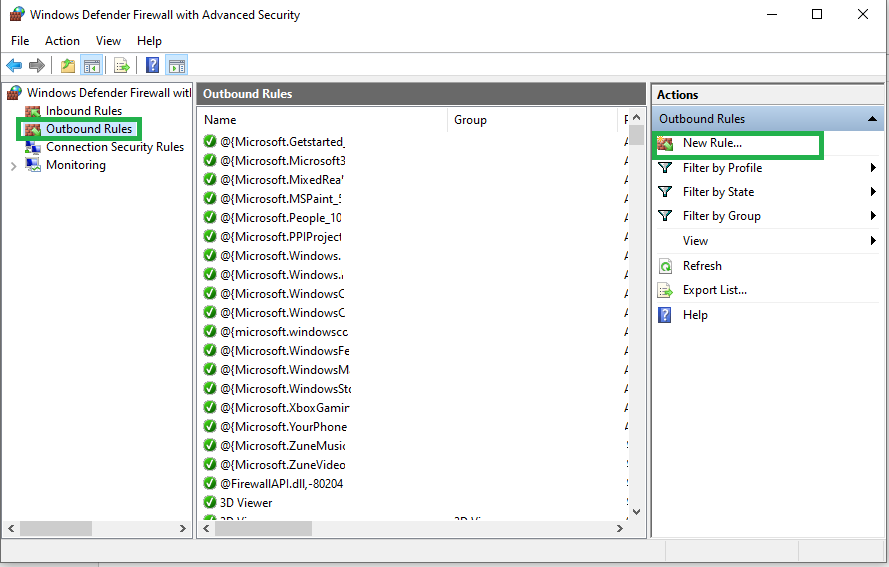Click green check icon of 3D Viewer rule
This screenshot has width=889, height=567.
coord(210,502)
